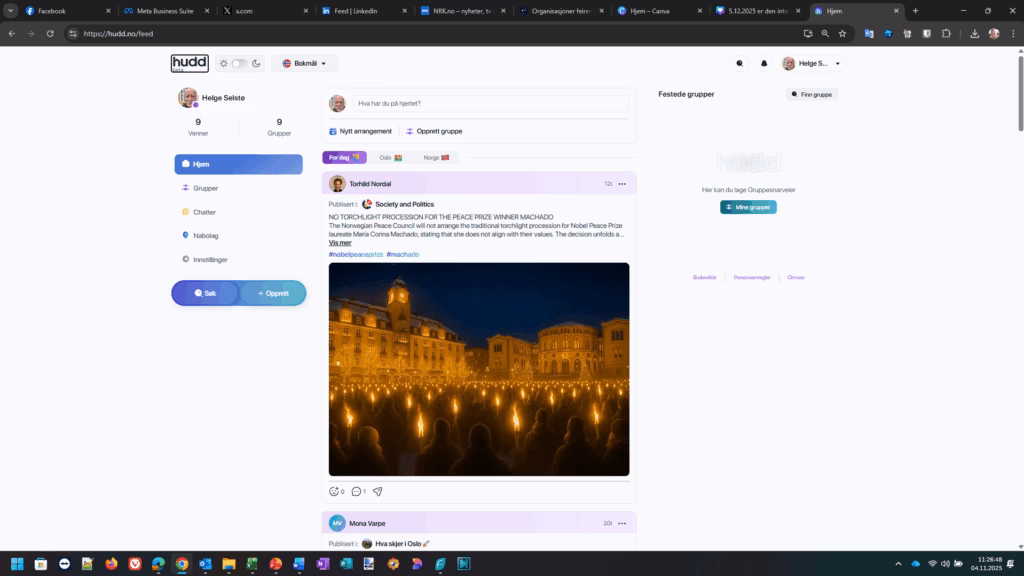Viewport: 1024px width, 576px height.
Task: Click the hudd logo in the header
Action: (189, 63)
